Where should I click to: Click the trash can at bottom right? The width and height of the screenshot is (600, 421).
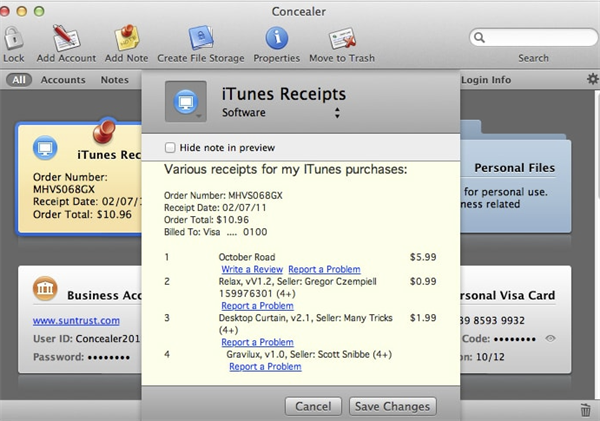click(585, 410)
